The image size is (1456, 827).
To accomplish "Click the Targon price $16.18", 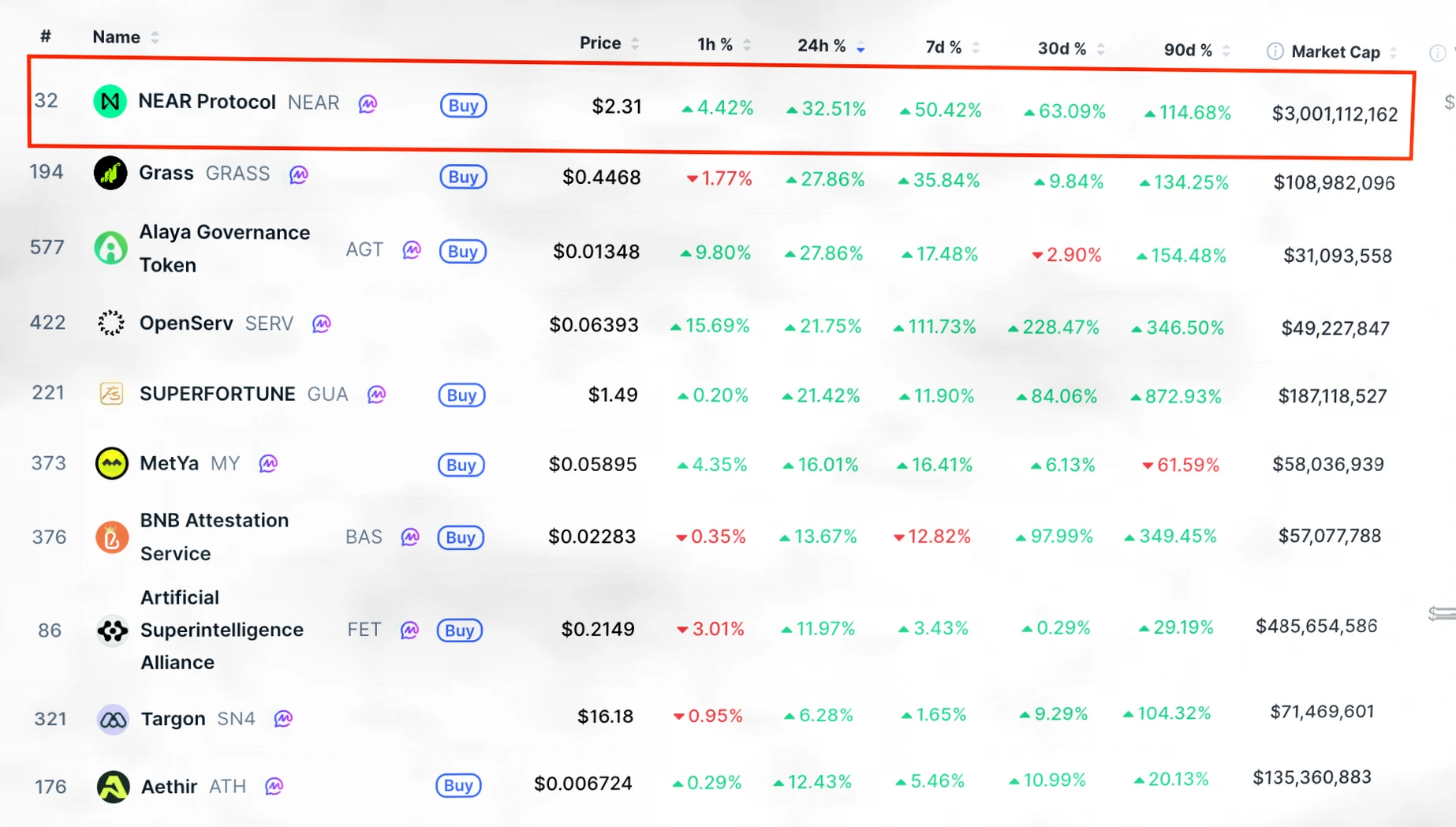I will (605, 717).
